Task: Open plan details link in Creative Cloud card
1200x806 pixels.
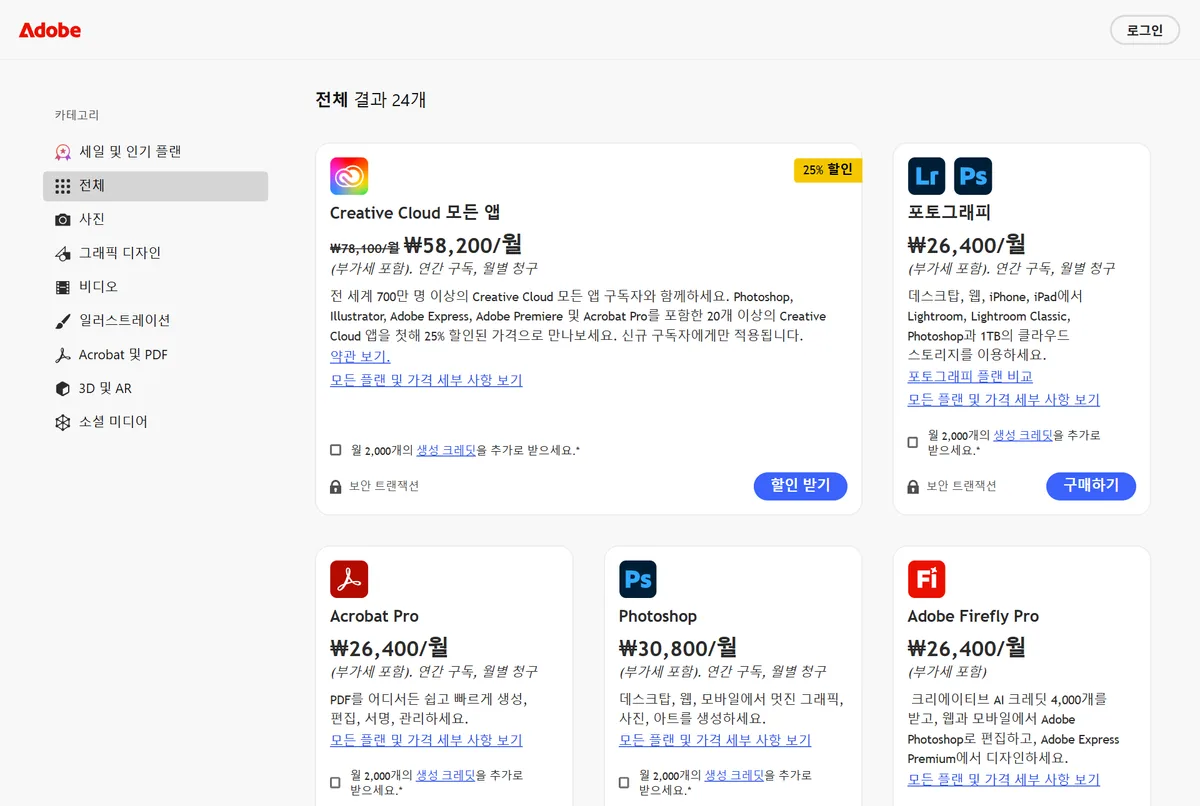Action: pos(426,380)
